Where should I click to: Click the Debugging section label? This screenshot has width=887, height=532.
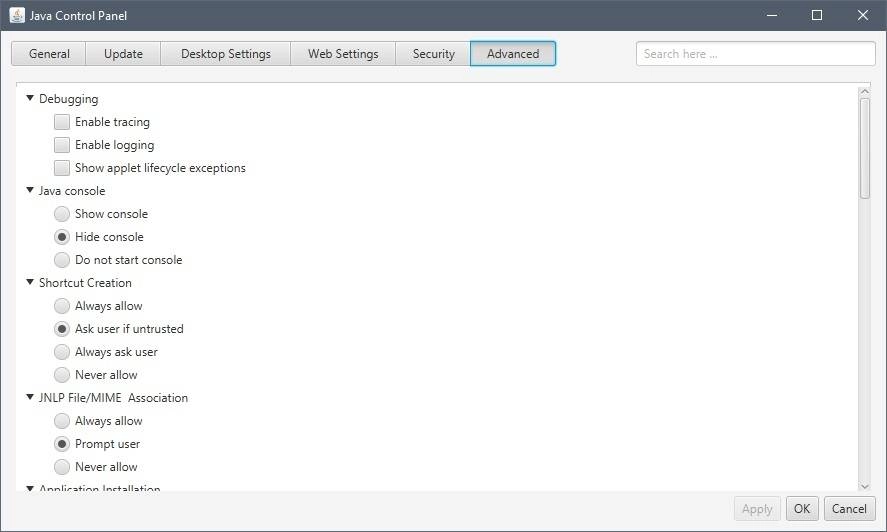68,99
